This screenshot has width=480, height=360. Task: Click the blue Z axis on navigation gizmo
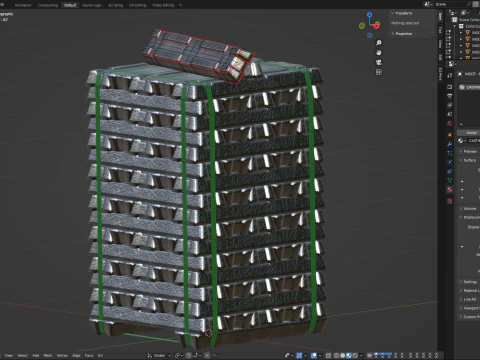tap(369, 15)
